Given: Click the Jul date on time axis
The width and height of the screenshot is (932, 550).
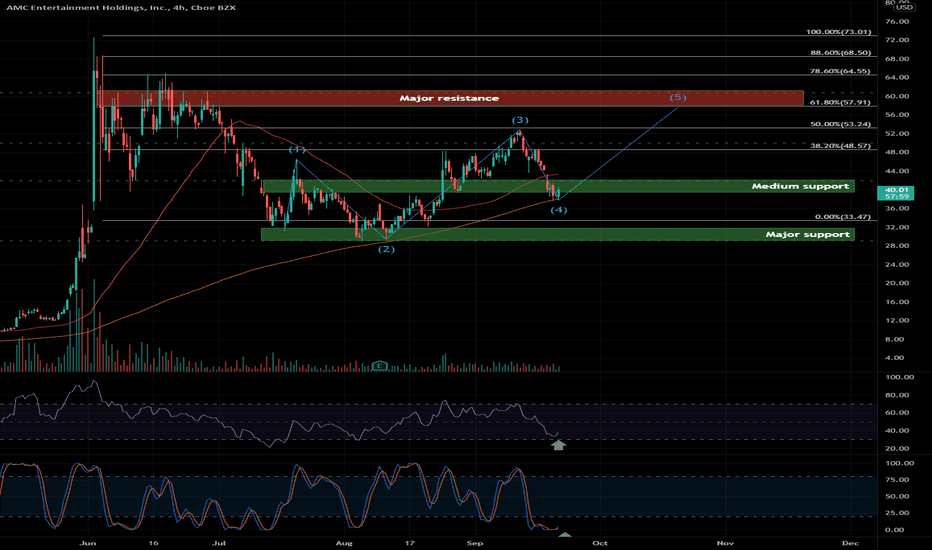Looking at the screenshot, I should (219, 543).
